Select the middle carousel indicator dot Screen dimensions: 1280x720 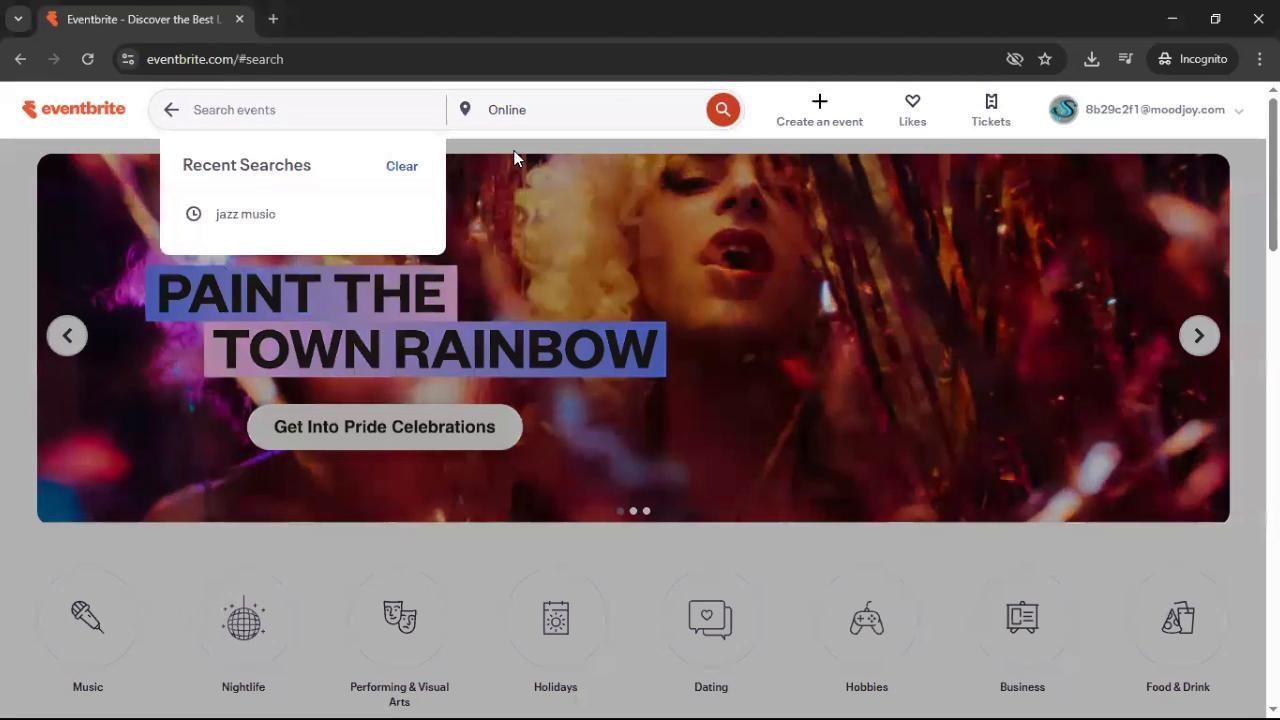pyautogui.click(x=633, y=511)
